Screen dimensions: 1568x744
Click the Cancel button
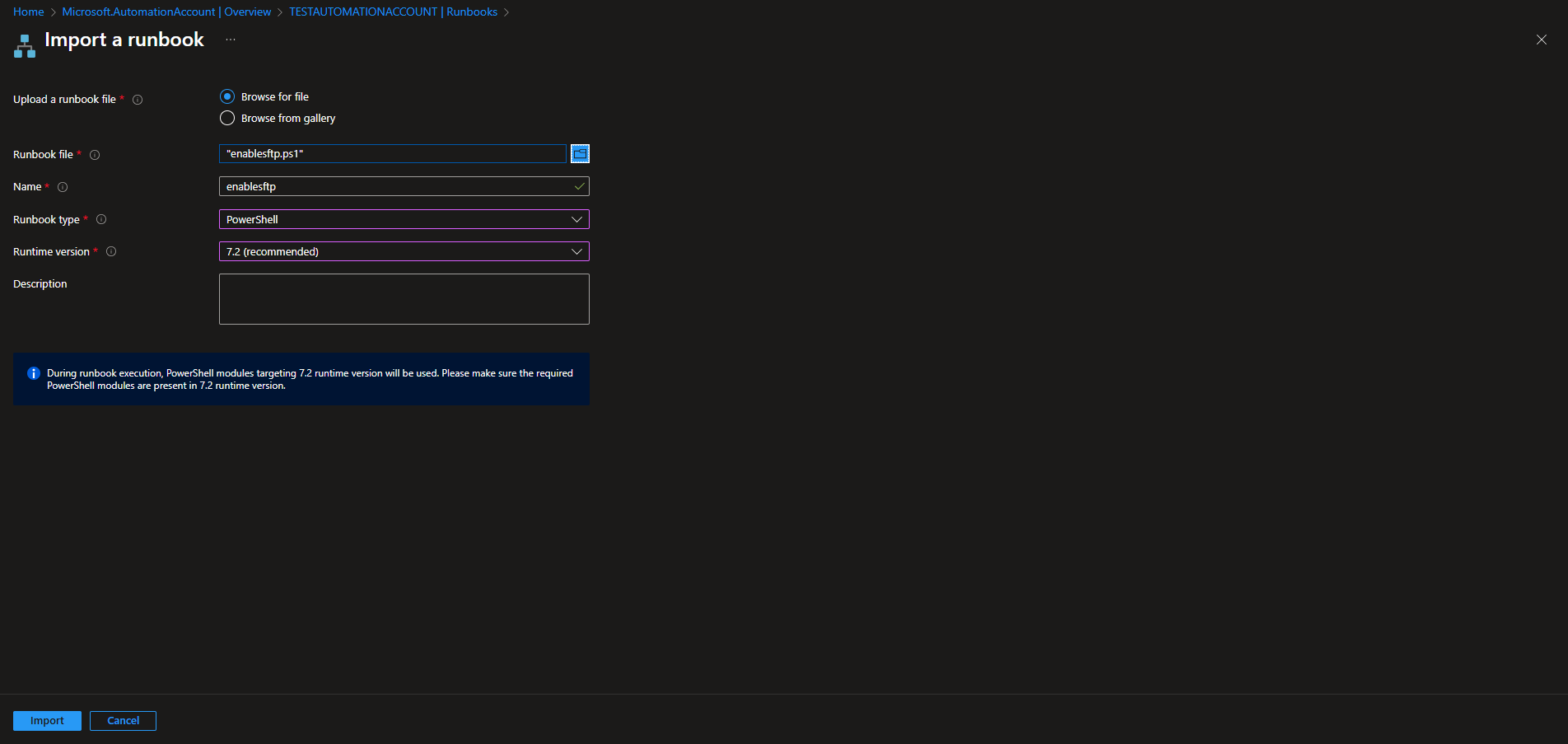123,721
